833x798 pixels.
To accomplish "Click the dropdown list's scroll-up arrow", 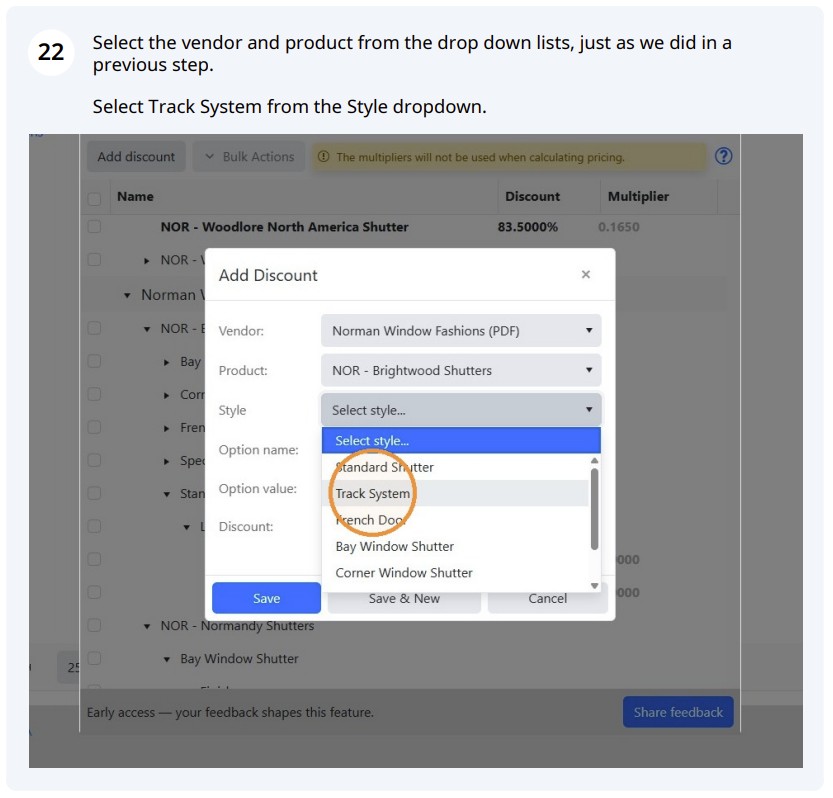I will pos(594,460).
